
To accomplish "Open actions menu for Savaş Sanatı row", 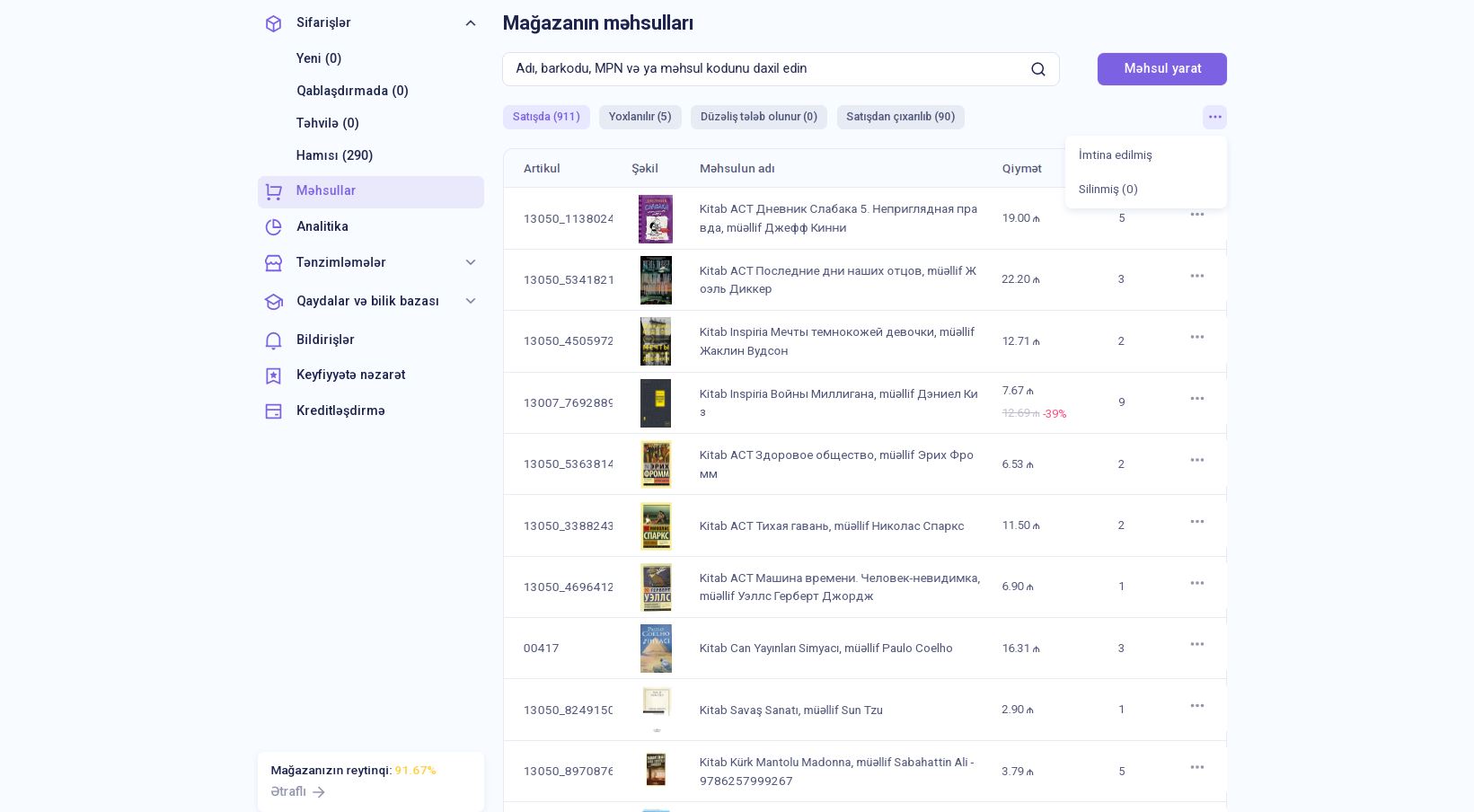I will [1197, 706].
